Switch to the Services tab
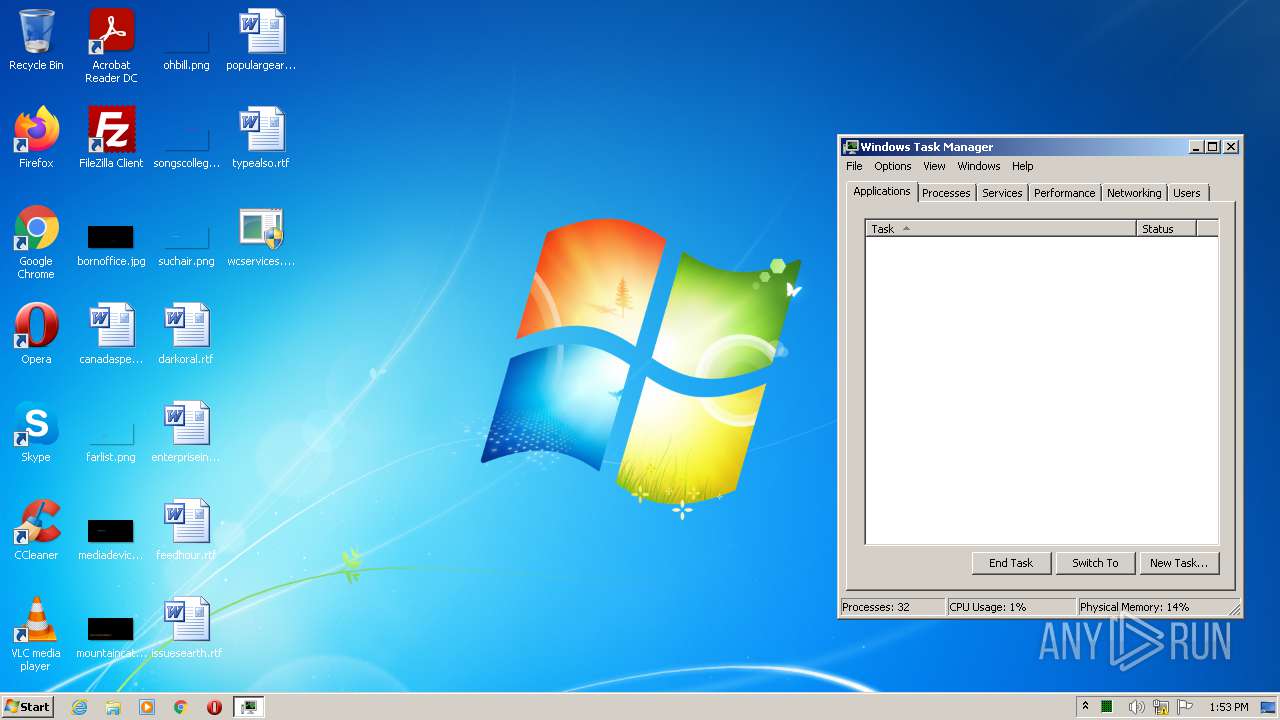The width and height of the screenshot is (1280, 720). coord(1002,193)
